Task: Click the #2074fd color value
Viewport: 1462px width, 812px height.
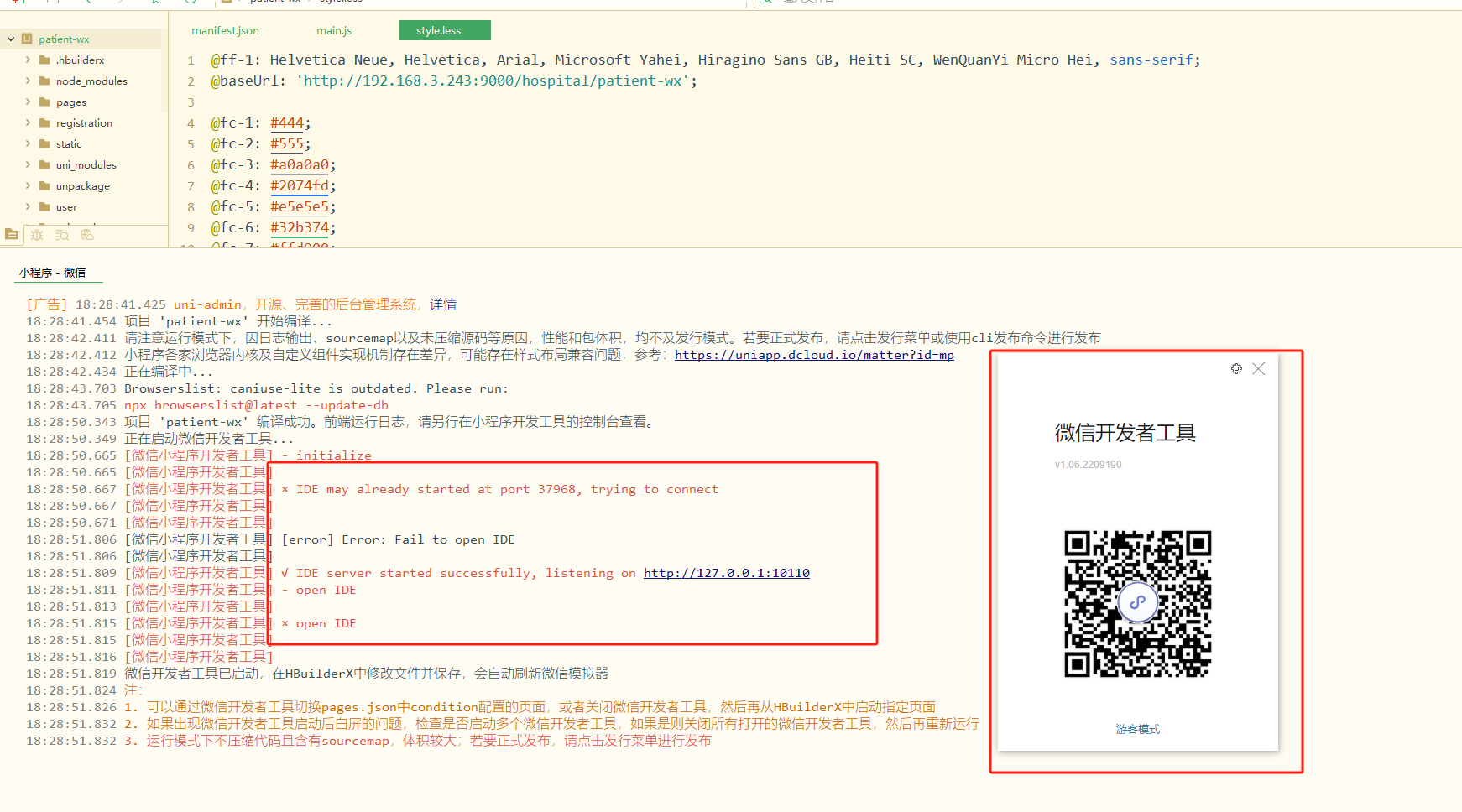Action: pyautogui.click(x=300, y=185)
